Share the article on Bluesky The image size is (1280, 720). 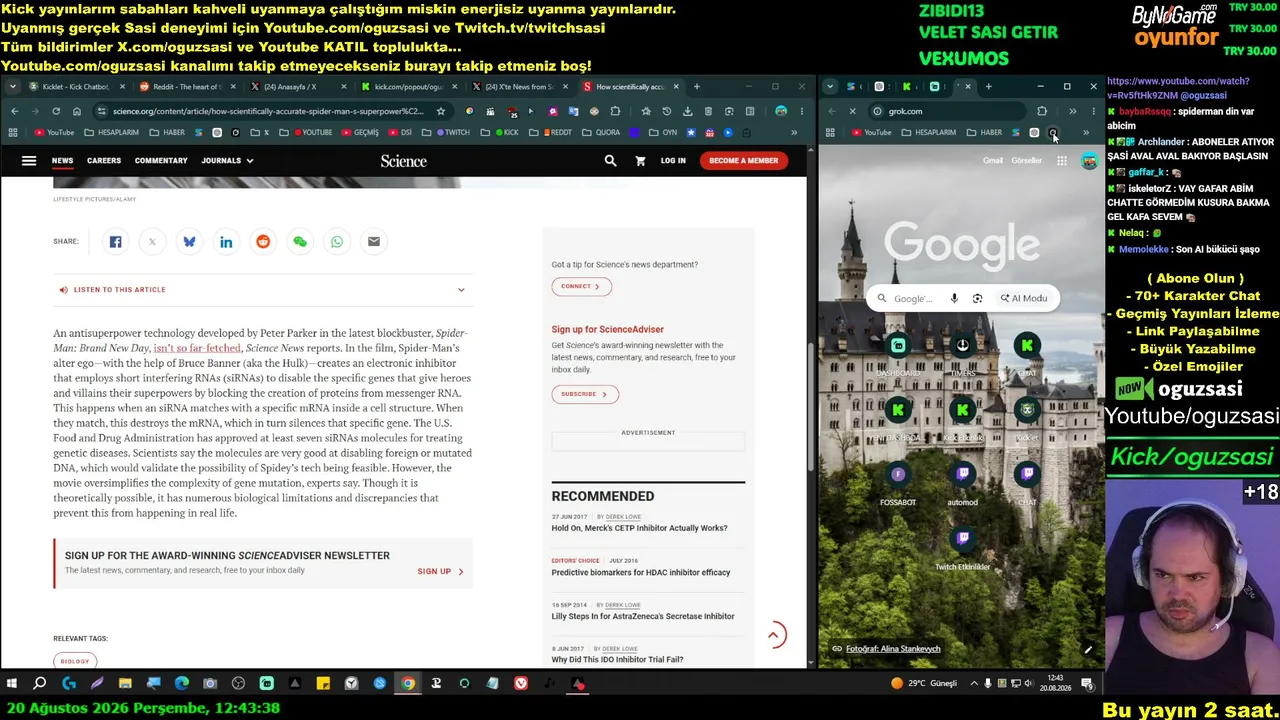(189, 242)
